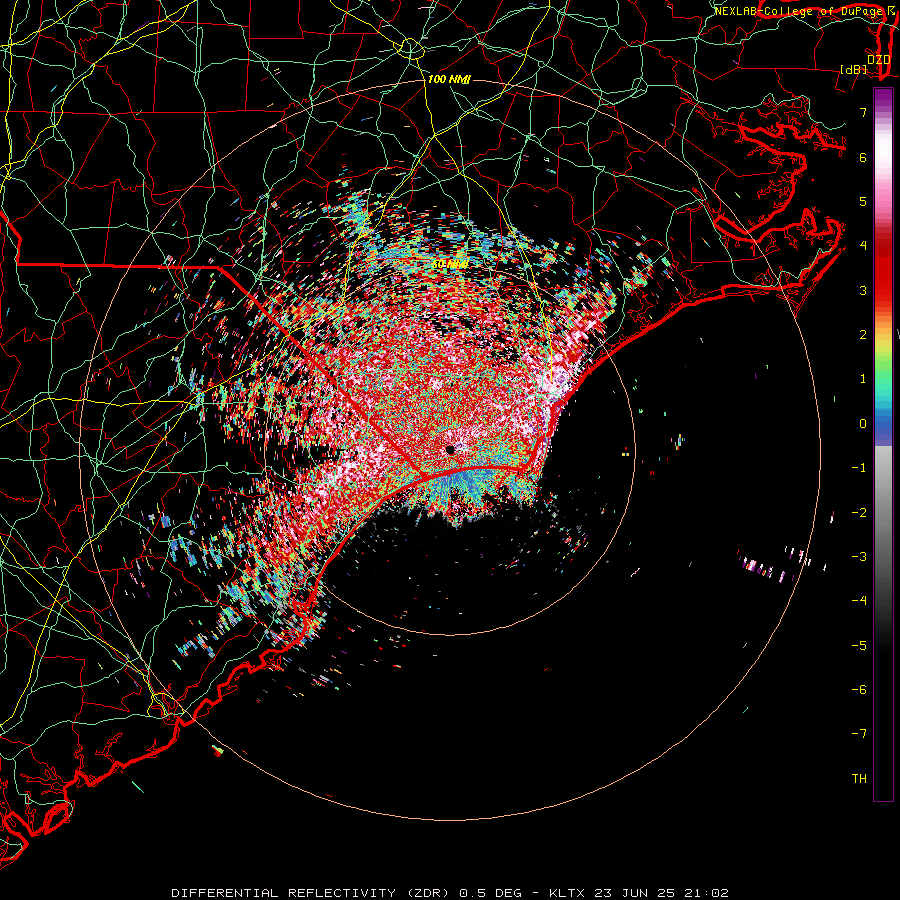Click the "TH" threshold label on the scale
Screen dimensions: 900x900
[x=859, y=779]
